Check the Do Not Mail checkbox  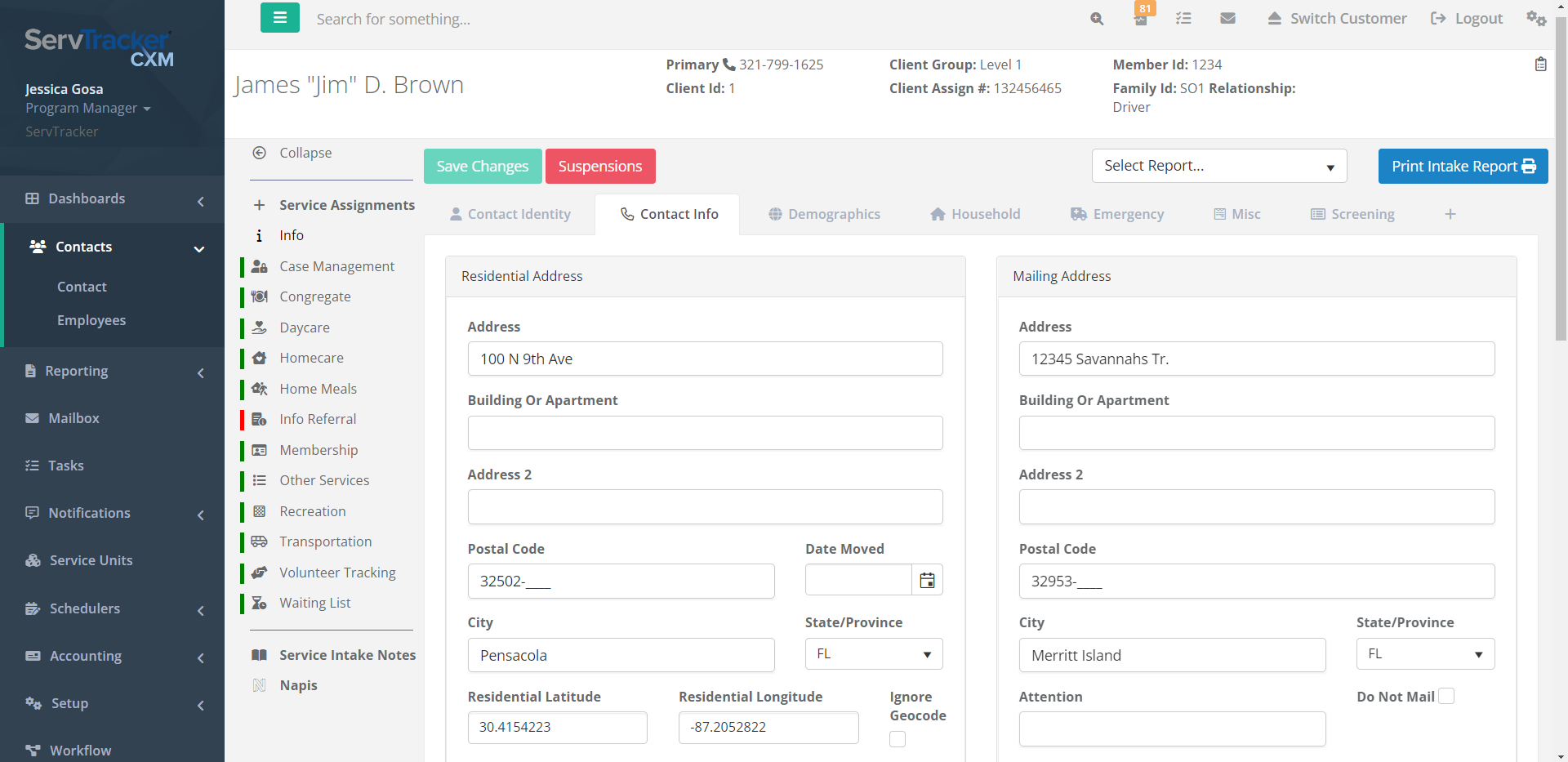tap(1446, 695)
